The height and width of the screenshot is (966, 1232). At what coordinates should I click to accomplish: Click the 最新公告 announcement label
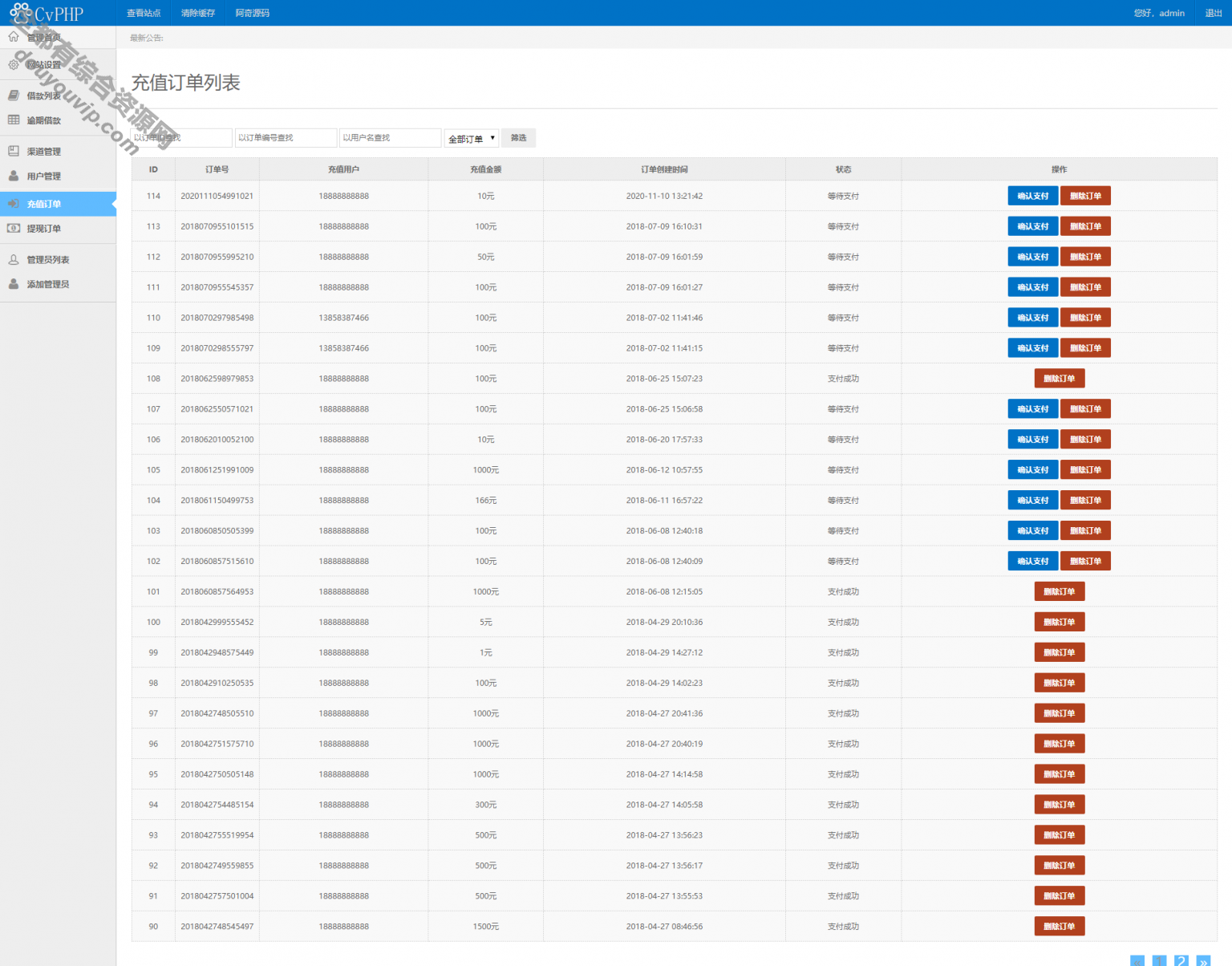coord(147,38)
